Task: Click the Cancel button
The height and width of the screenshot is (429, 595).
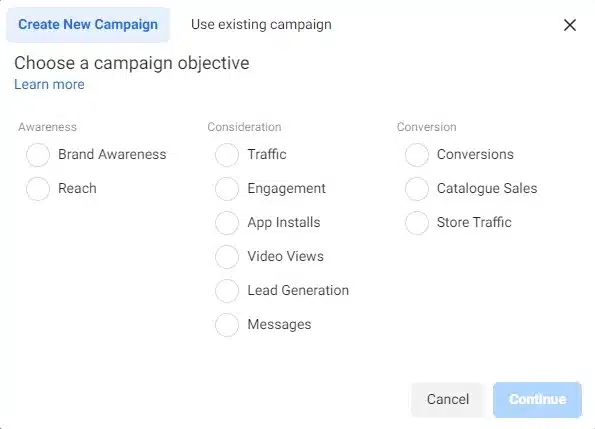Action: pyautogui.click(x=448, y=399)
